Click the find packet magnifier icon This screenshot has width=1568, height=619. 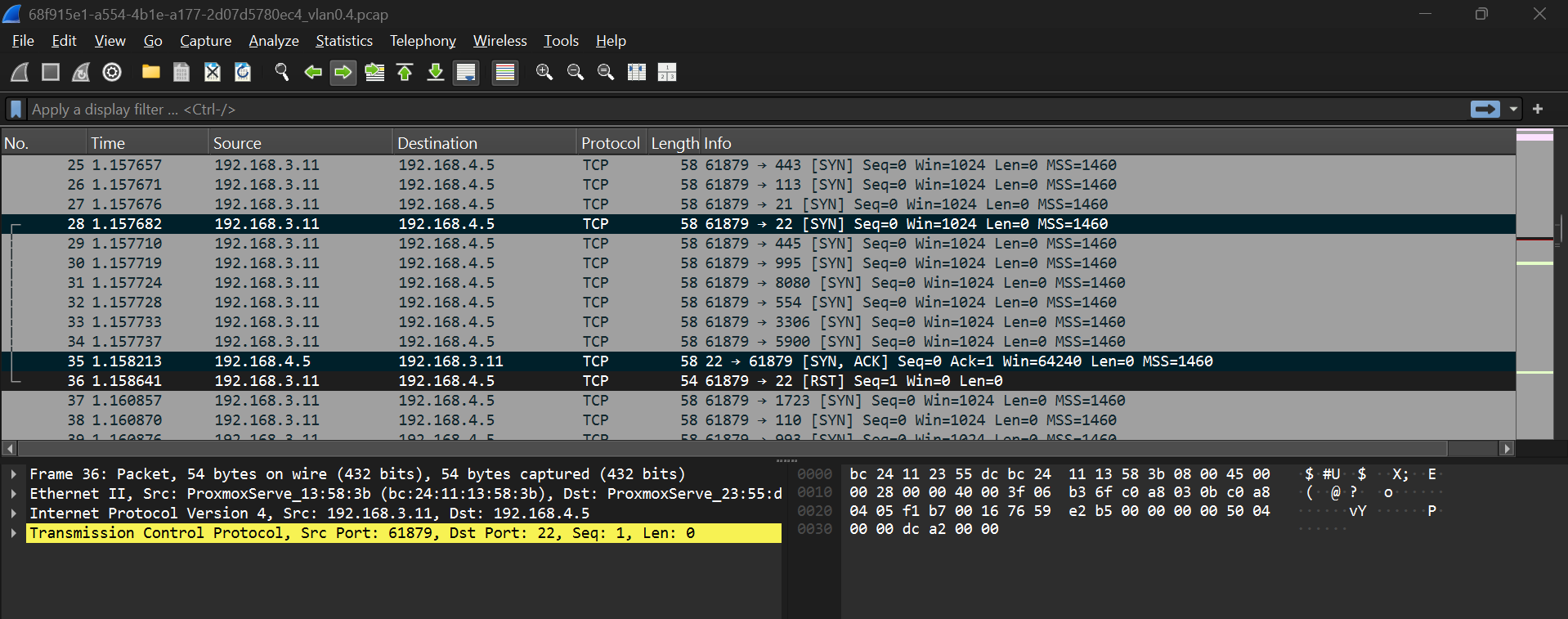tap(282, 72)
